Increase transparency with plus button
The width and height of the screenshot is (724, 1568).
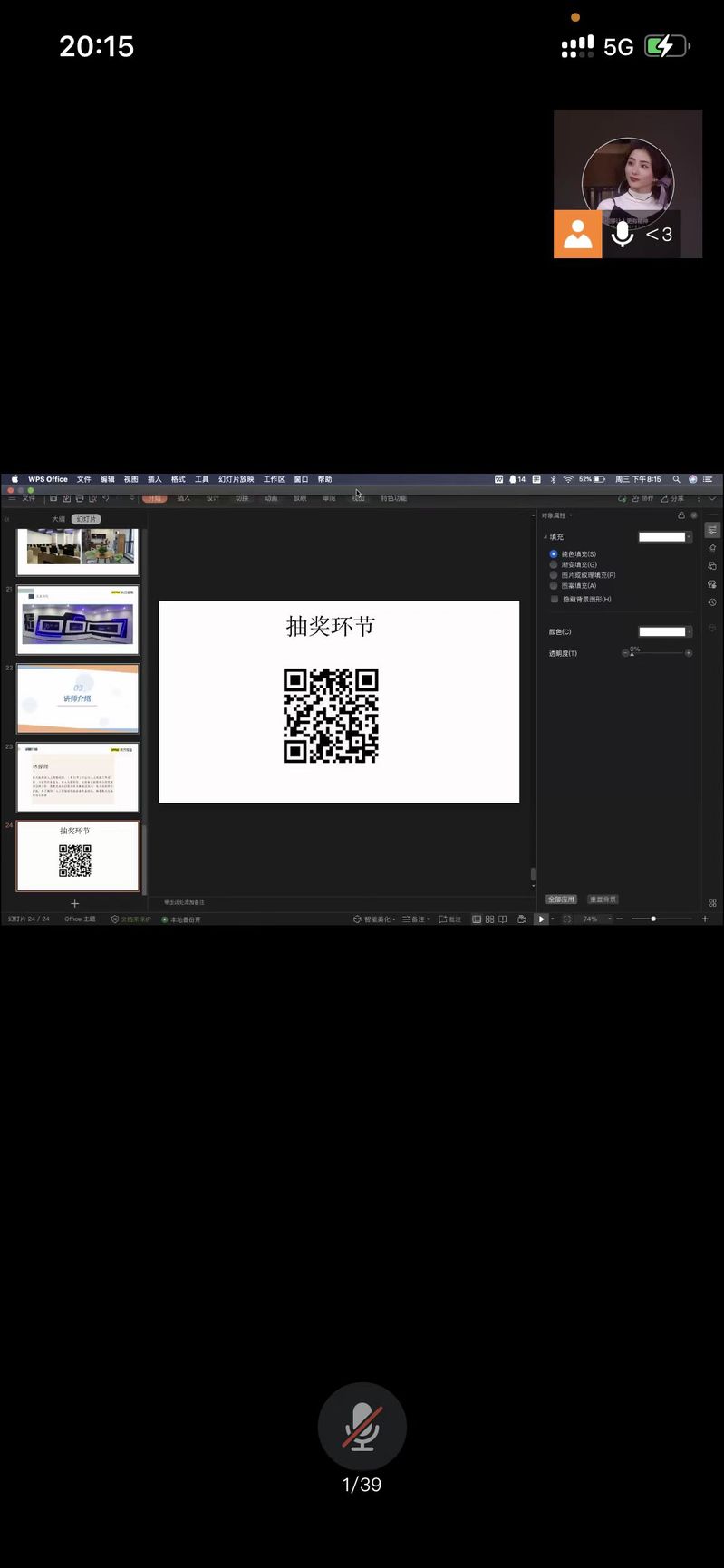689,653
